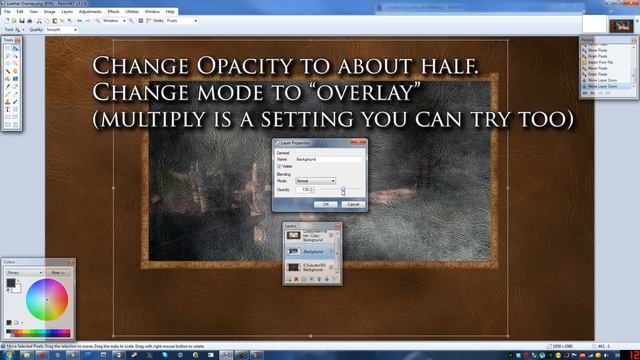The width and height of the screenshot is (640, 360).
Task: Select the Clone Stamp tool
Action: pyautogui.click(x=7, y=102)
